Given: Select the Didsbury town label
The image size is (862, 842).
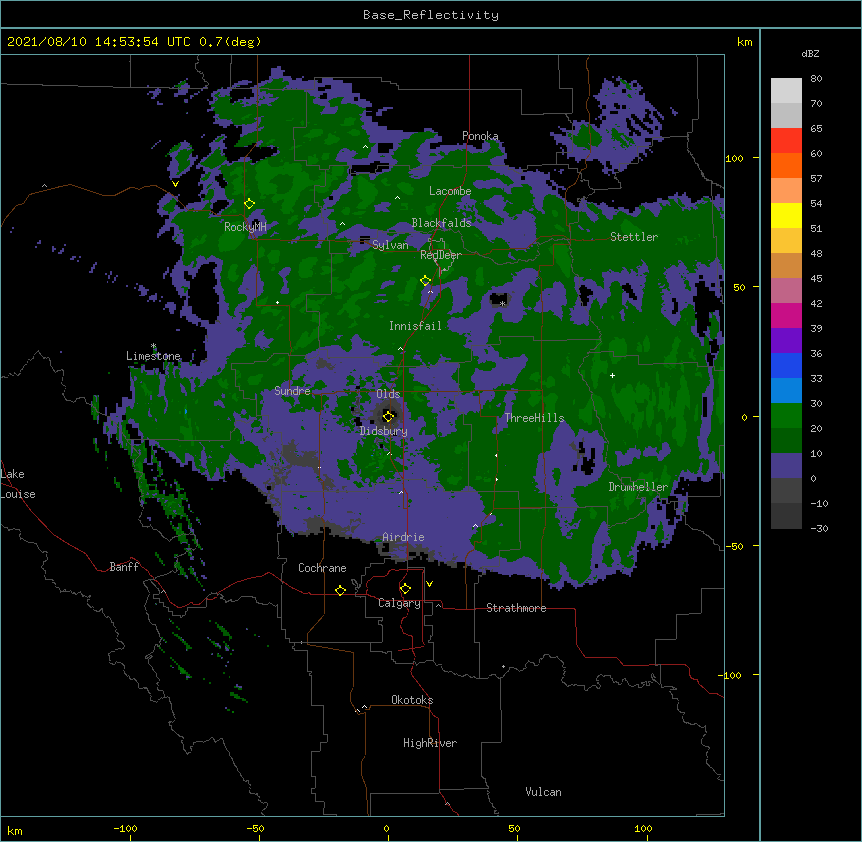Looking at the screenshot, I should point(384,431).
